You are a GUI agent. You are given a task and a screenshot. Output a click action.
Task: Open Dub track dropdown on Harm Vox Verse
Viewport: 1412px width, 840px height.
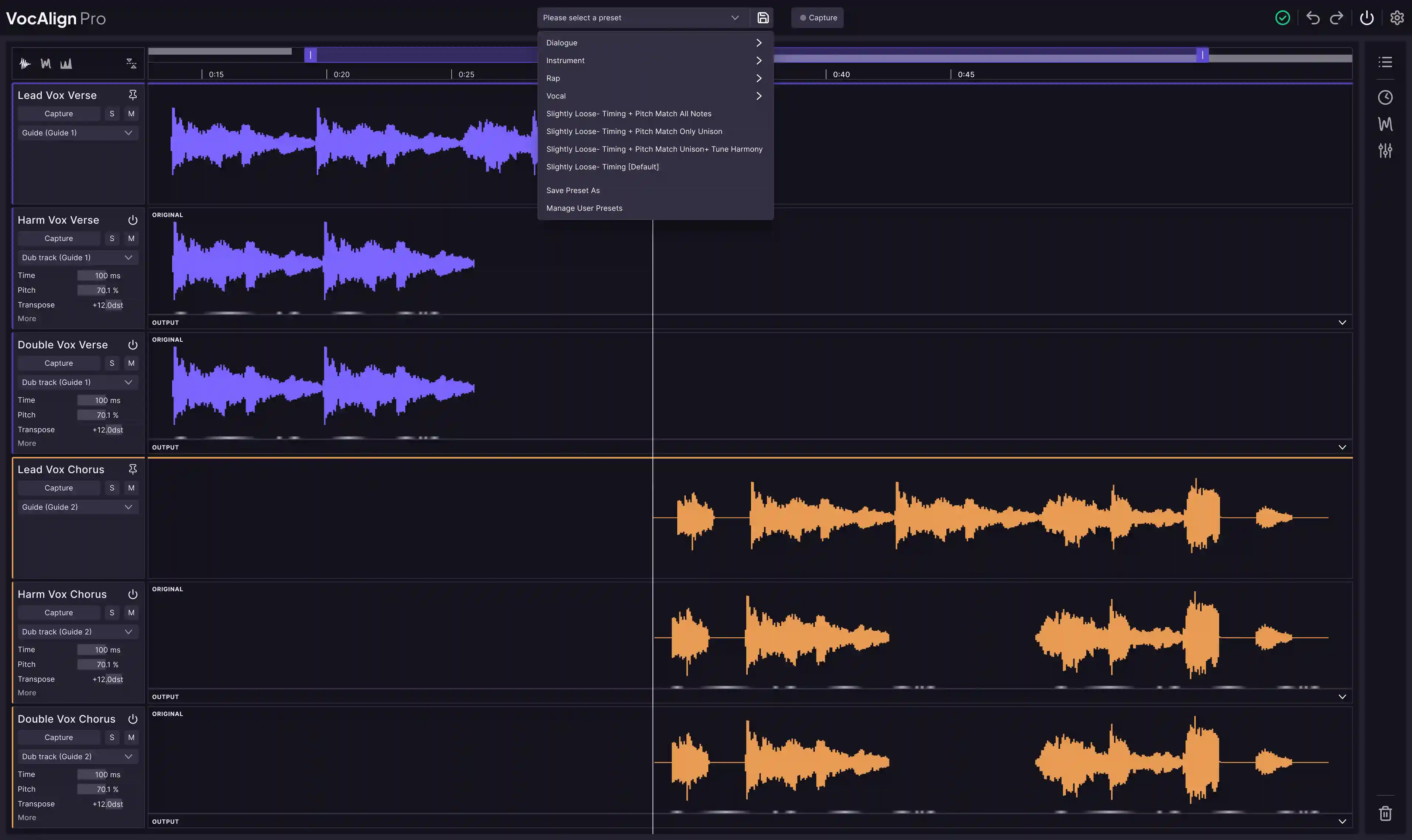pos(78,258)
